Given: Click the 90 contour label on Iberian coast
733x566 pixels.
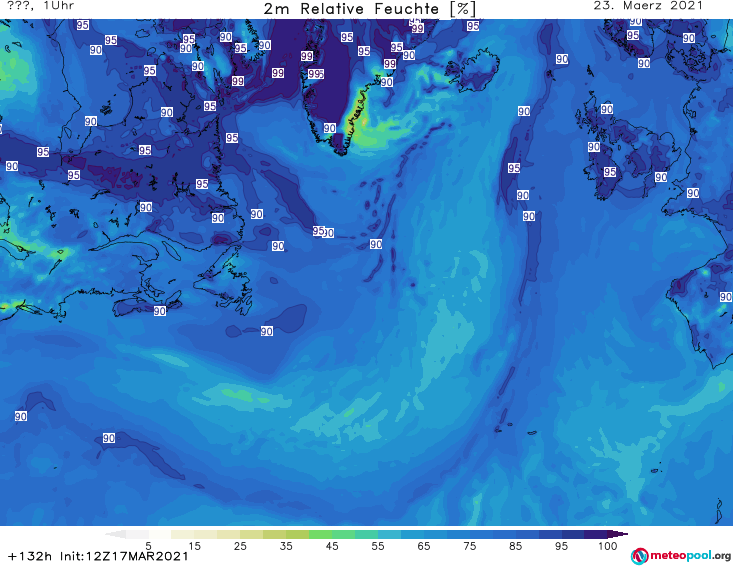Looking at the screenshot, I should (x=726, y=297).
